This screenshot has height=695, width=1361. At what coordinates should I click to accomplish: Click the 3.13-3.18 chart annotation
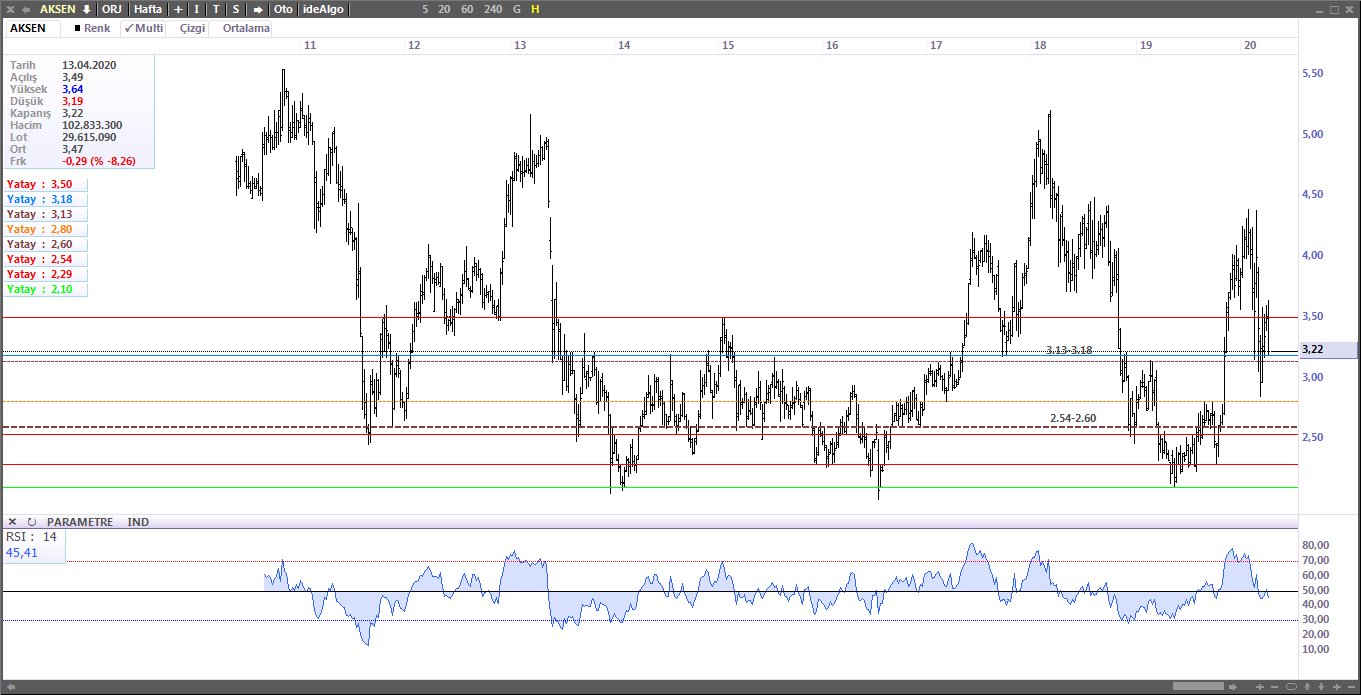pos(1068,350)
